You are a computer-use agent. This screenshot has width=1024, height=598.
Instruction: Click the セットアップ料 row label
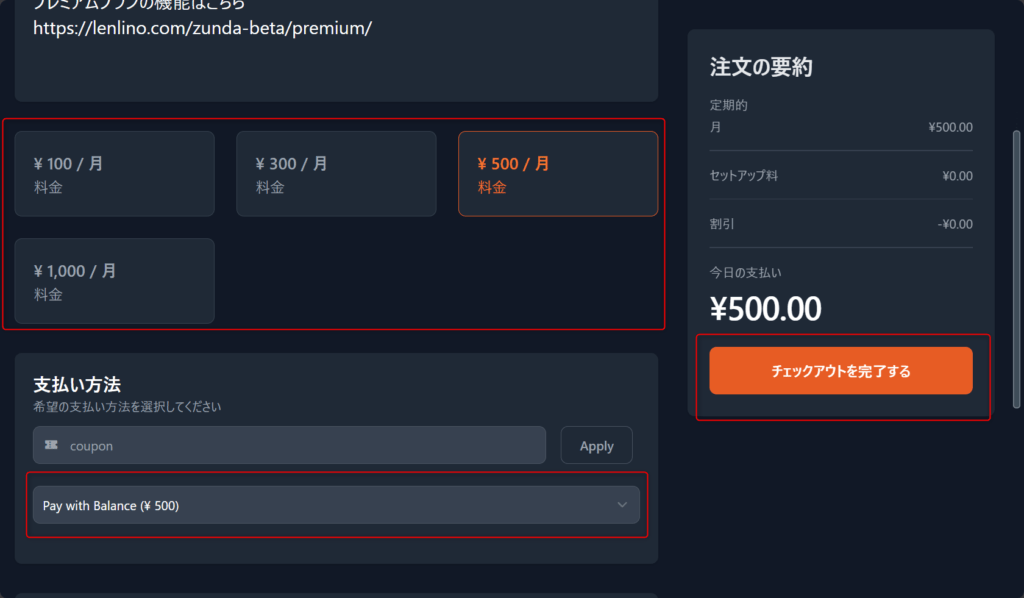(744, 176)
